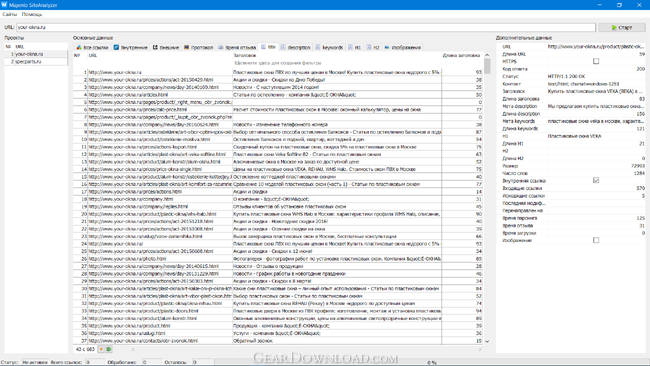Image resolution: width=650 pixels, height=366 pixels.
Task: Select row 37 obr-zvonok.html URL
Action: (143, 341)
